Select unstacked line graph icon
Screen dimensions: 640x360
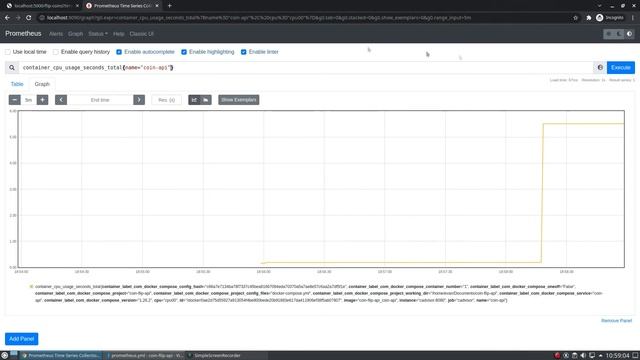(194, 100)
